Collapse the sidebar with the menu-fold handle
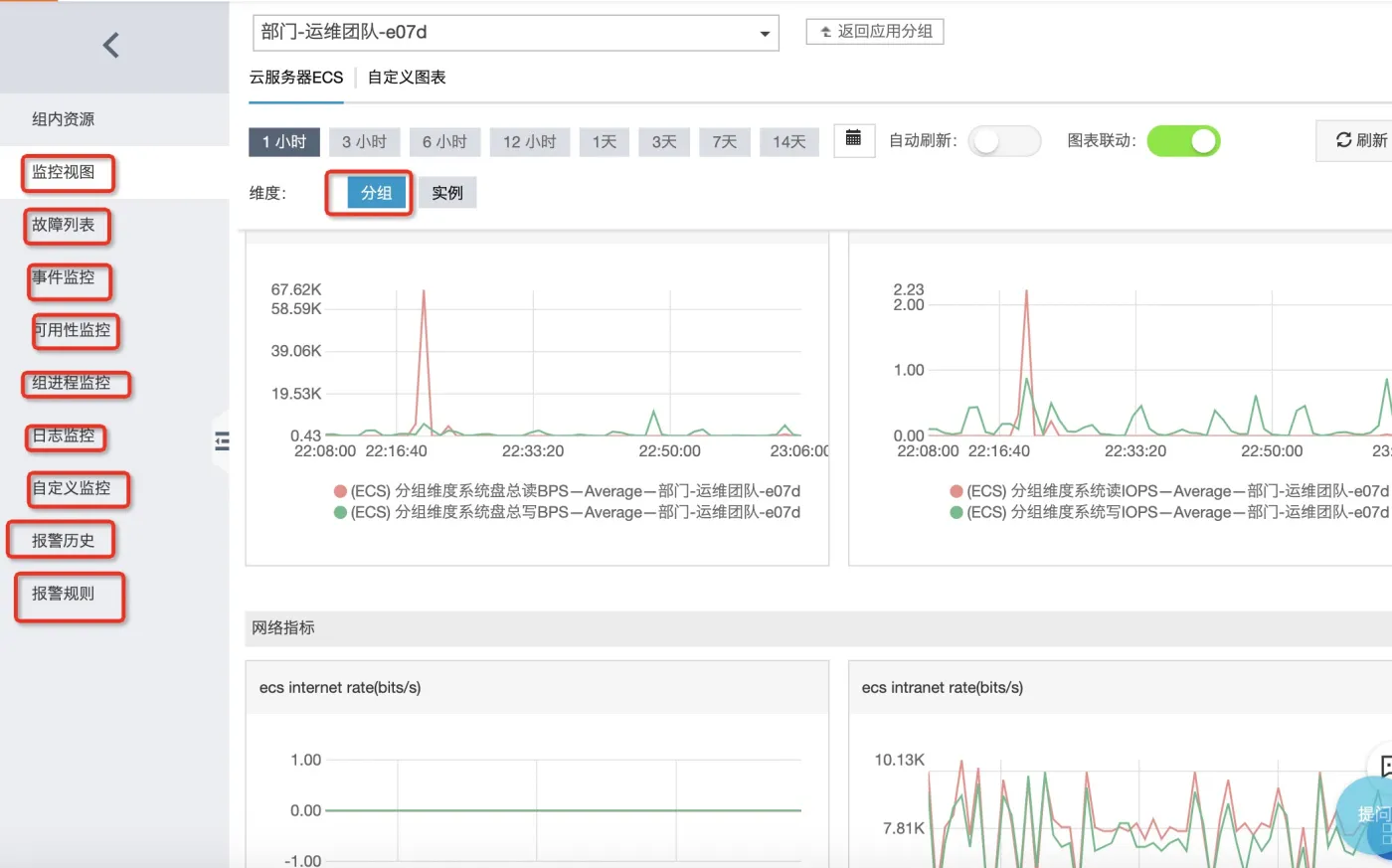The height and width of the screenshot is (868, 1392). tap(222, 440)
